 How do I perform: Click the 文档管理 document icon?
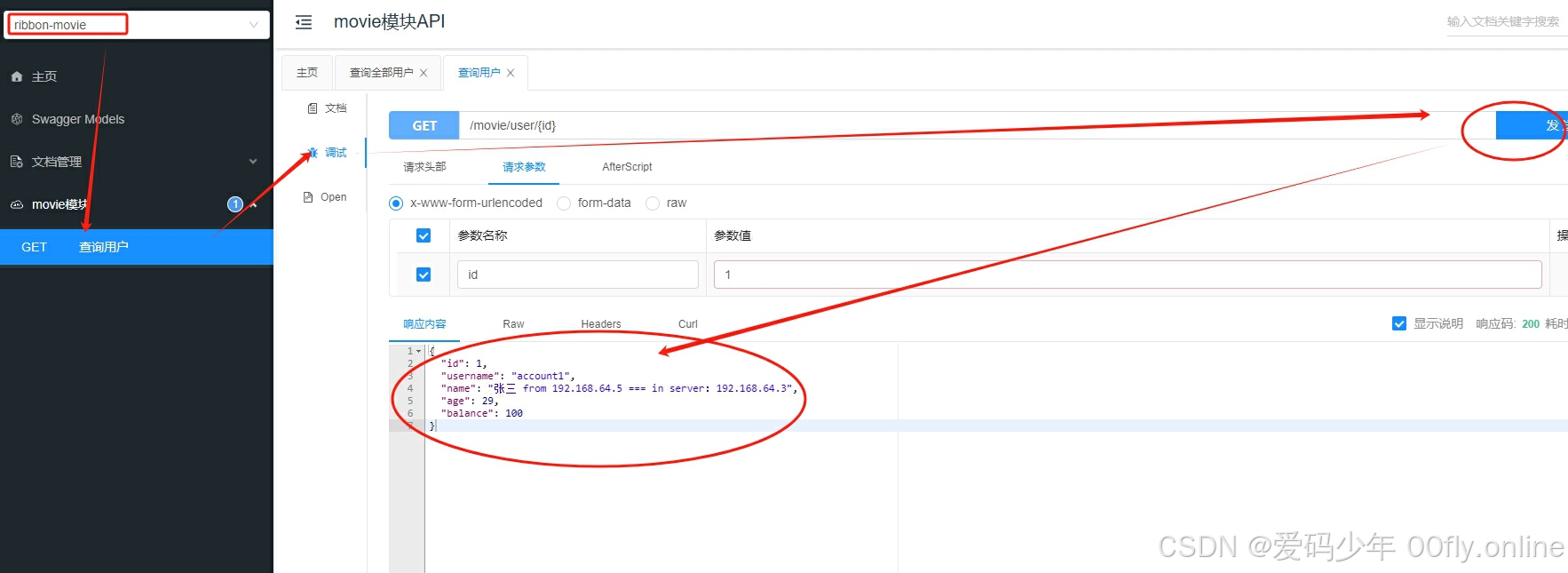point(17,162)
